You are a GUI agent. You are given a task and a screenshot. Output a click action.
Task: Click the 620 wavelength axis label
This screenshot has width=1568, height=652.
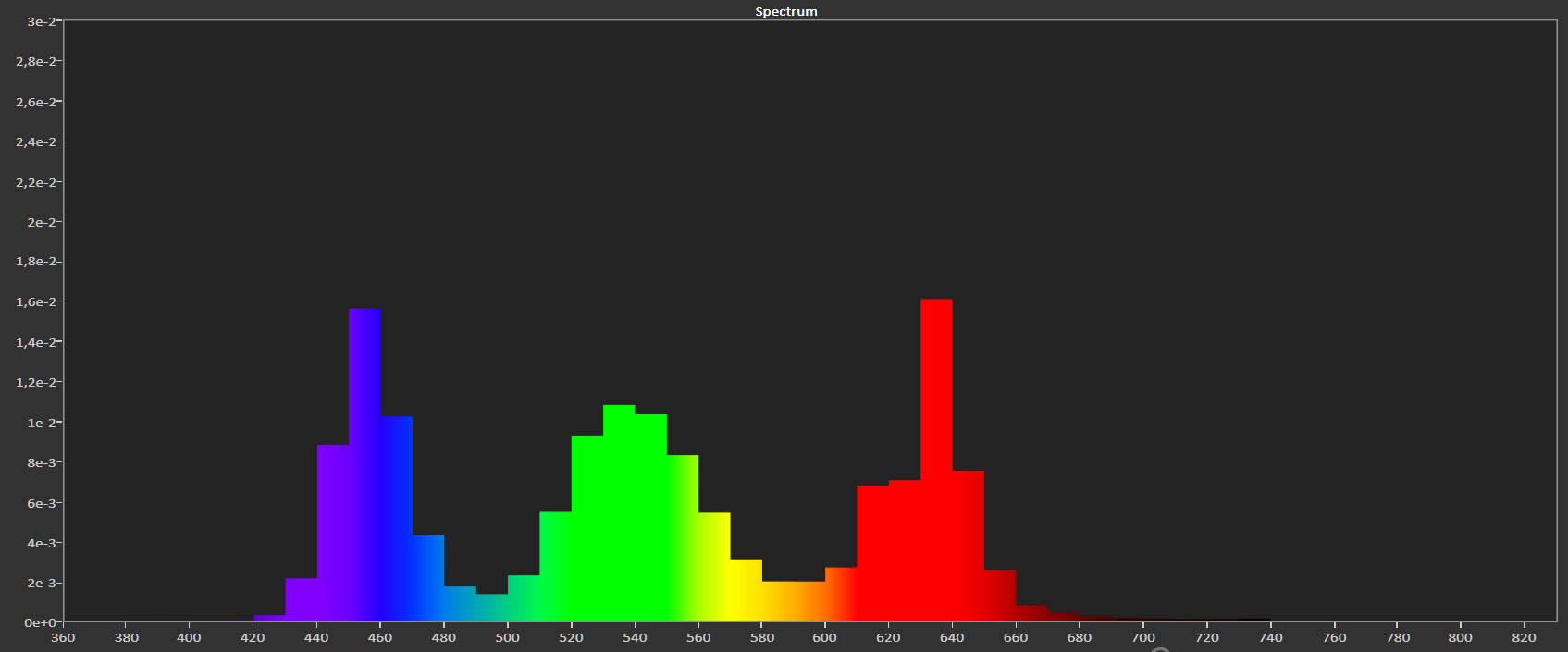point(888,637)
